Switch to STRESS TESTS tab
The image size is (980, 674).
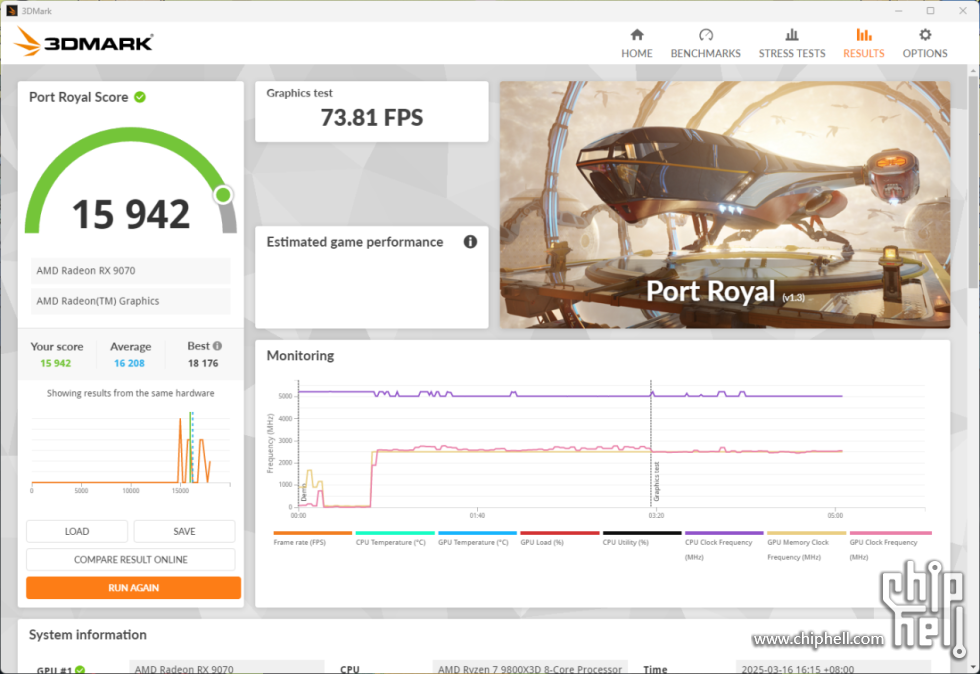[x=791, y=43]
